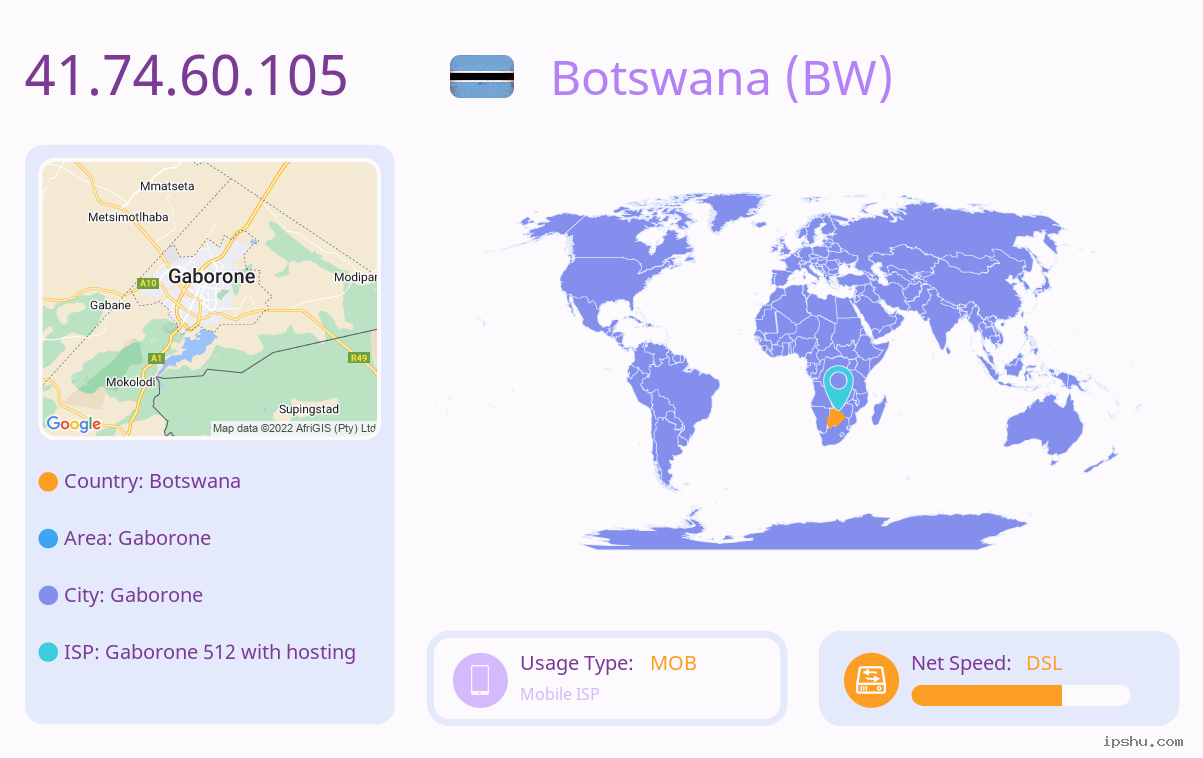Click the ISP: Gaborone 512 with hosting text
This screenshot has height=758, width=1203.
pyautogui.click(x=210, y=652)
